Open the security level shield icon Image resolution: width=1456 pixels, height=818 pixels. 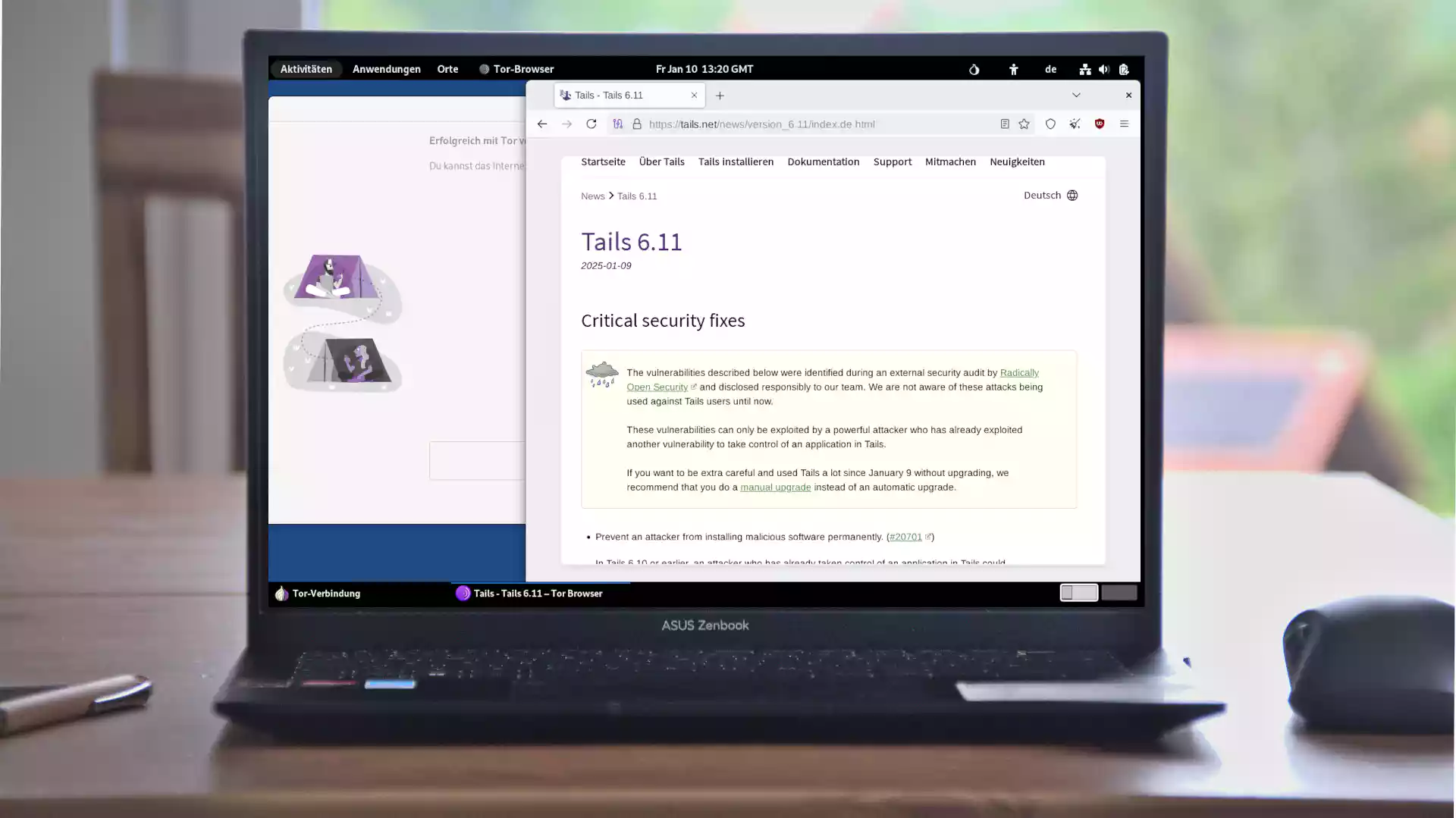click(x=1050, y=124)
